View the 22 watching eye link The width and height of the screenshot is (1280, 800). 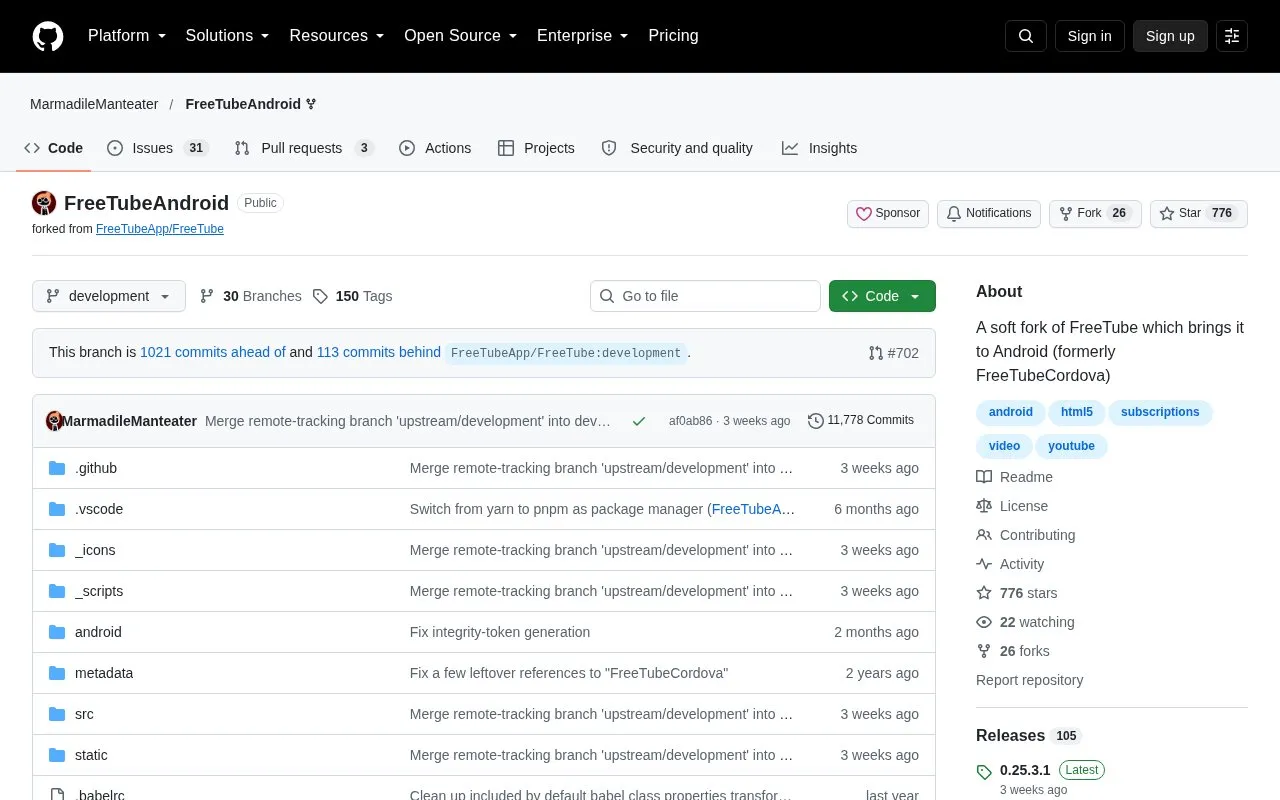tap(1025, 622)
